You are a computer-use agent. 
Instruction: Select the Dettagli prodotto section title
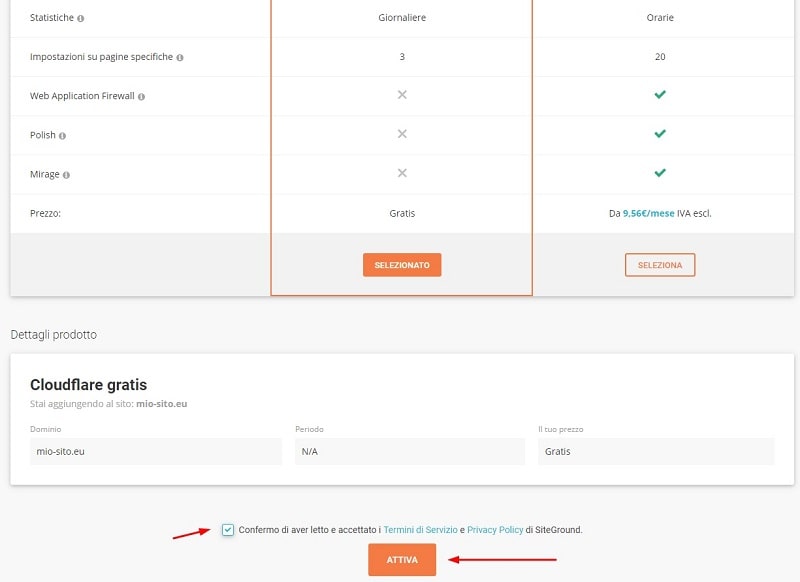coord(54,335)
